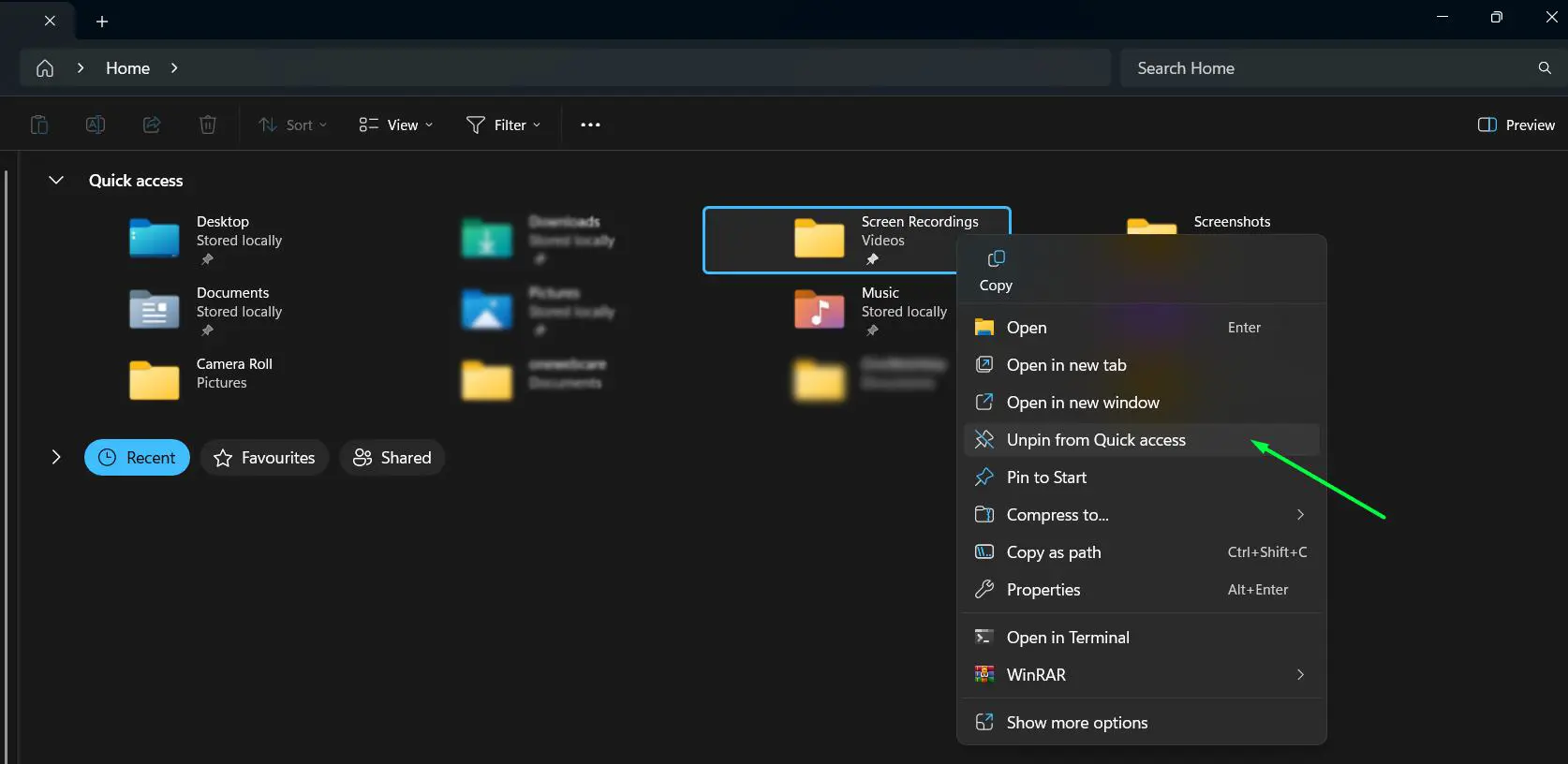Screen dimensions: 1568x764
Task: Select the Pictures folder icon
Action: point(487,310)
